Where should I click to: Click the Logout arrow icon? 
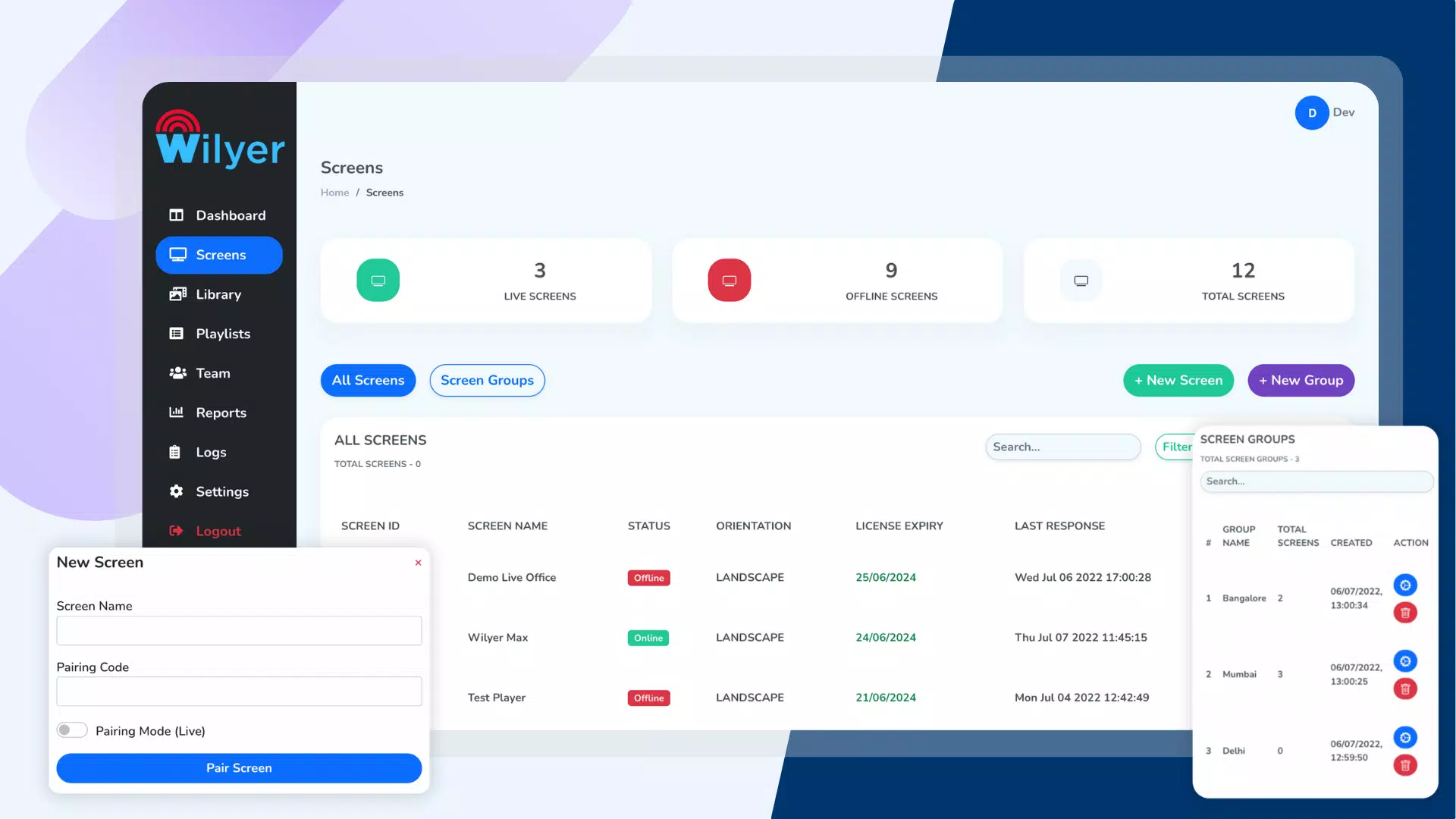tap(177, 531)
